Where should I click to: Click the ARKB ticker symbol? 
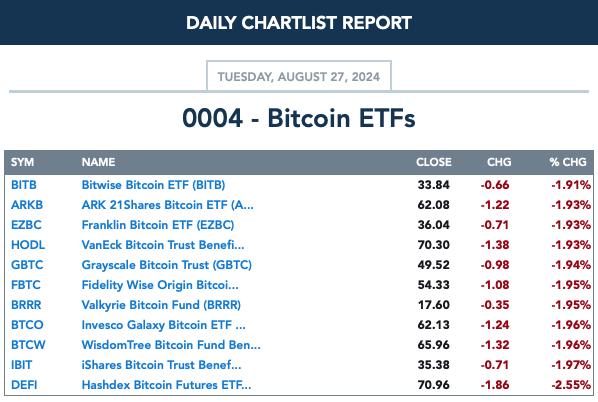click(27, 205)
